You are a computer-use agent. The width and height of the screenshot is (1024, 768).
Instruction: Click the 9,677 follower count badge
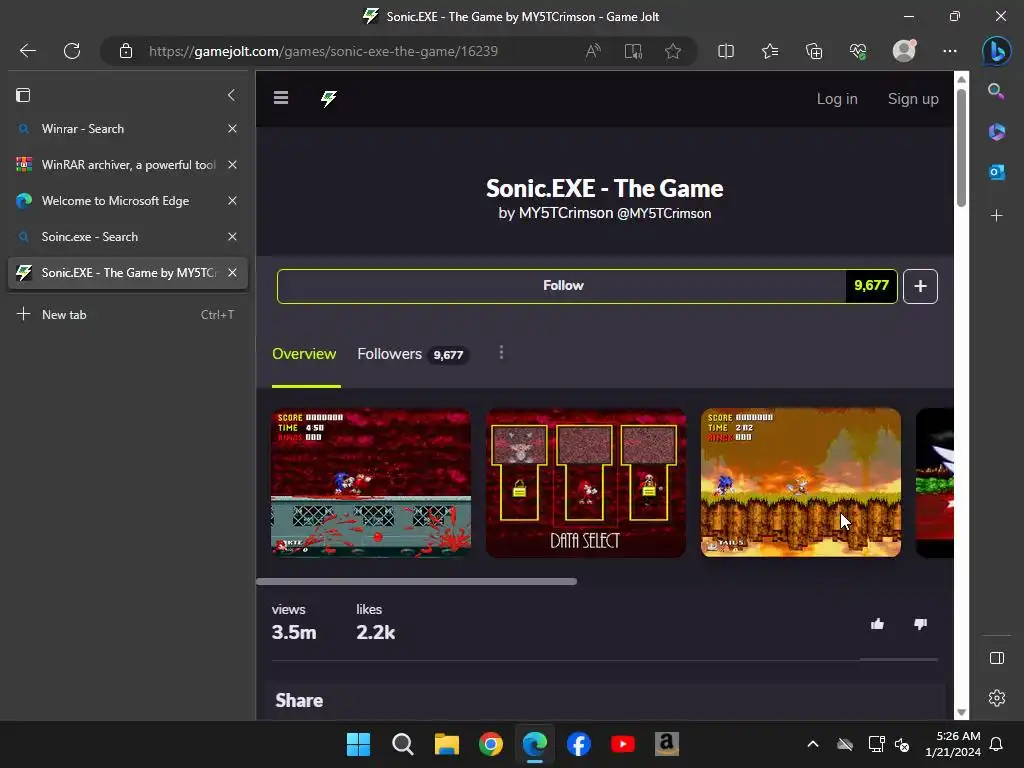(871, 286)
